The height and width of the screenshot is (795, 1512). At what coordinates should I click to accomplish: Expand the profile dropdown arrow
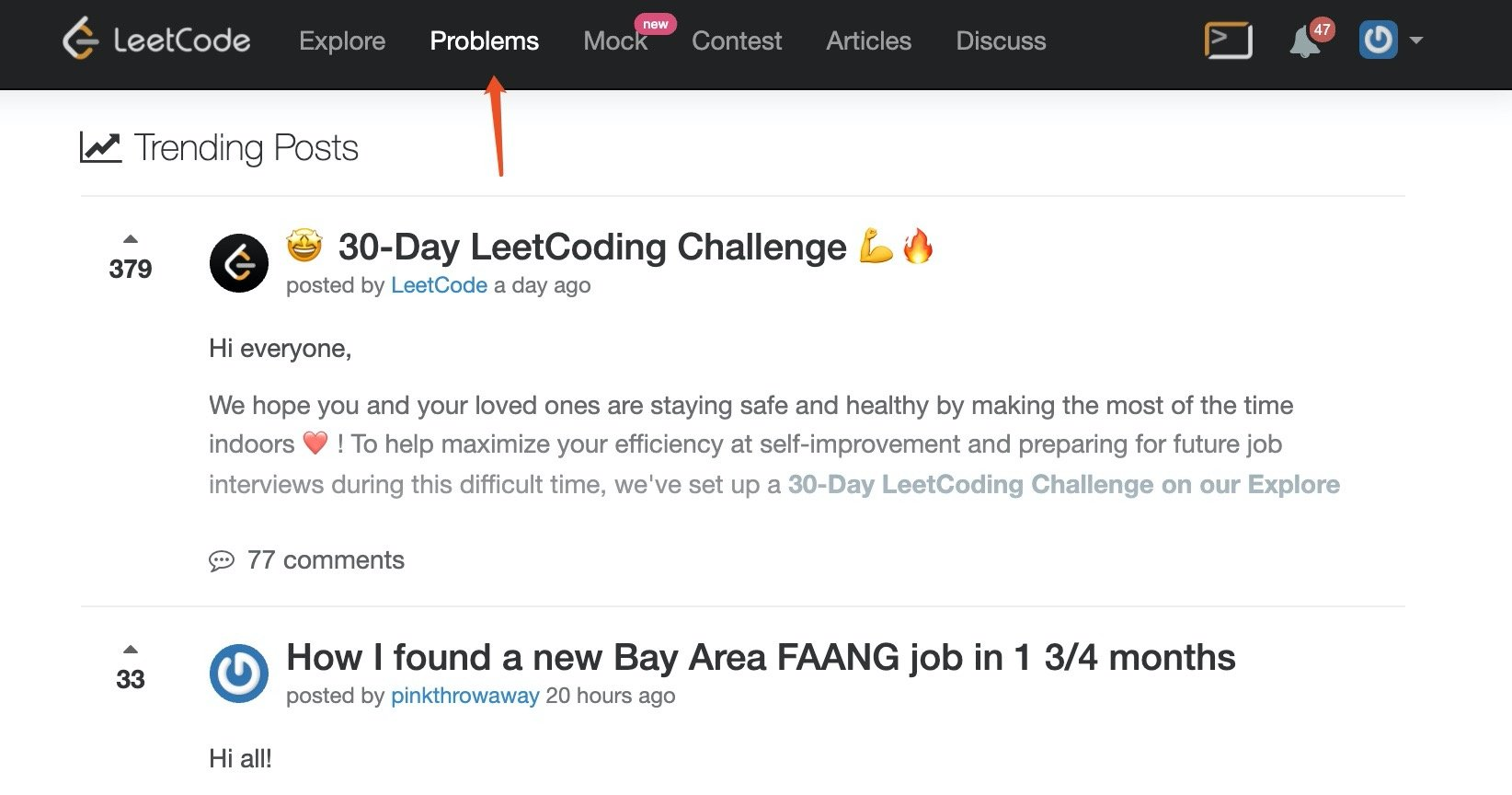[1416, 40]
